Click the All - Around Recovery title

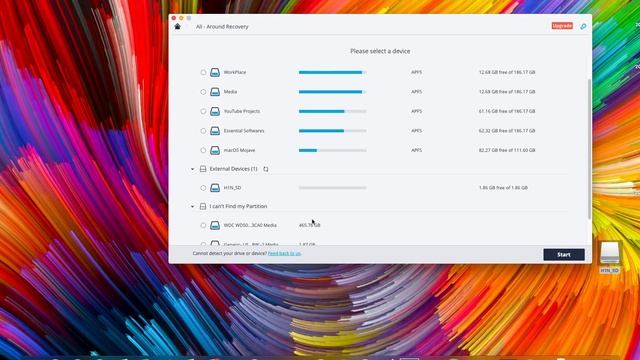(x=222, y=27)
